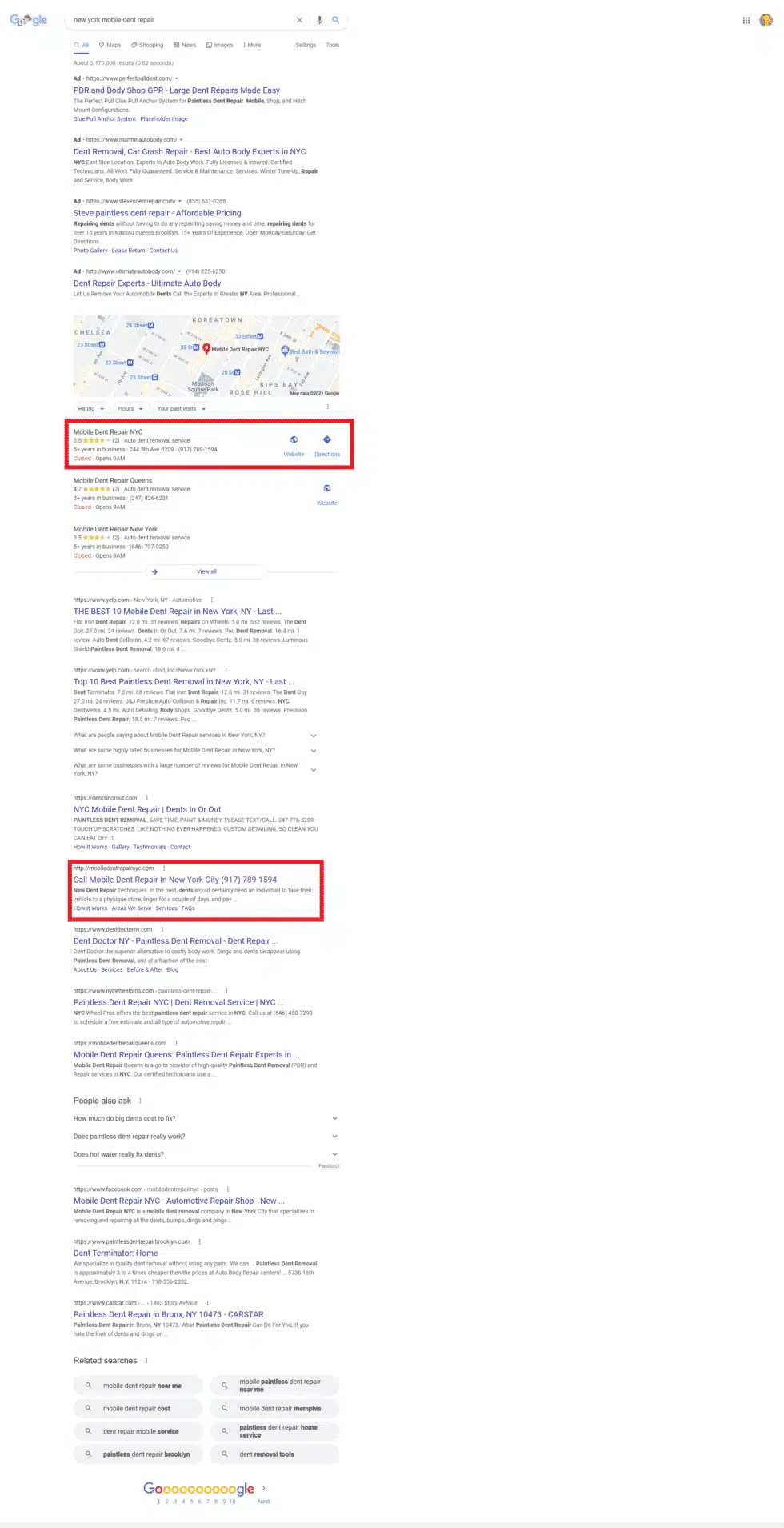
Task: Select related search 'mobile dent repair cost'
Action: tap(138, 1409)
